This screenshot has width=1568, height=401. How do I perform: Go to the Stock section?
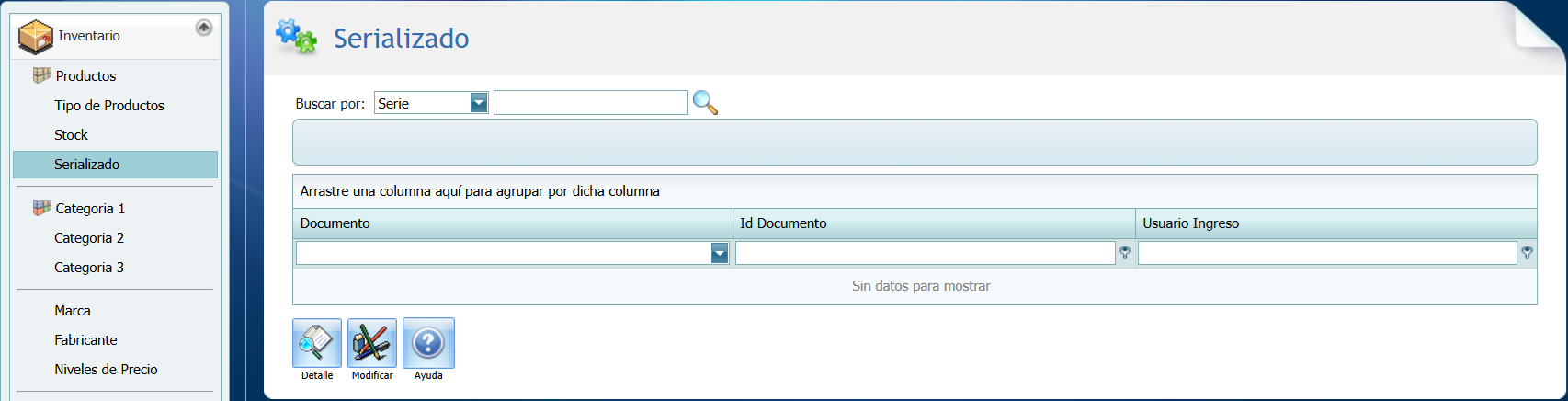coord(71,135)
